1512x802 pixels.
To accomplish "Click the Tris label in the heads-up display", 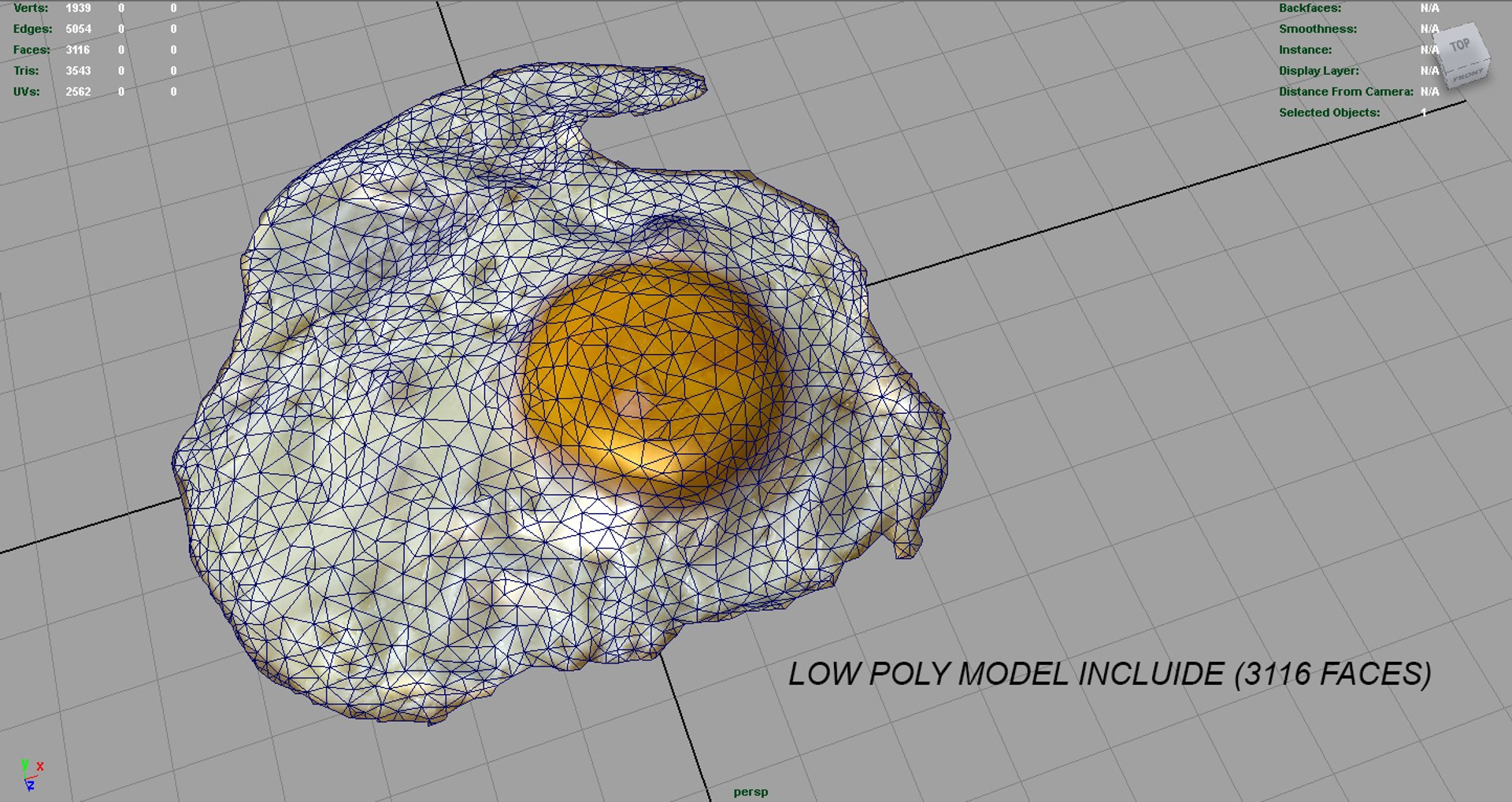I will pyautogui.click(x=25, y=71).
